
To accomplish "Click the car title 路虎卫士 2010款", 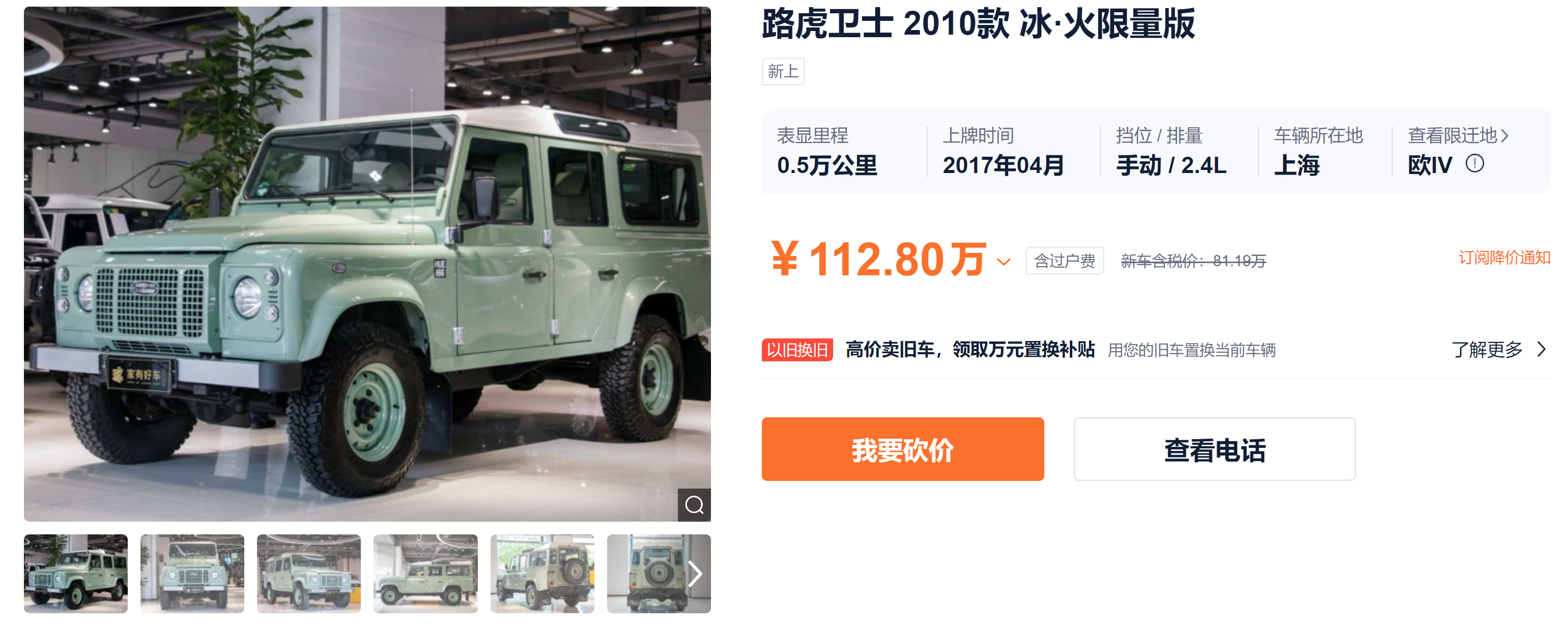I will point(885,24).
